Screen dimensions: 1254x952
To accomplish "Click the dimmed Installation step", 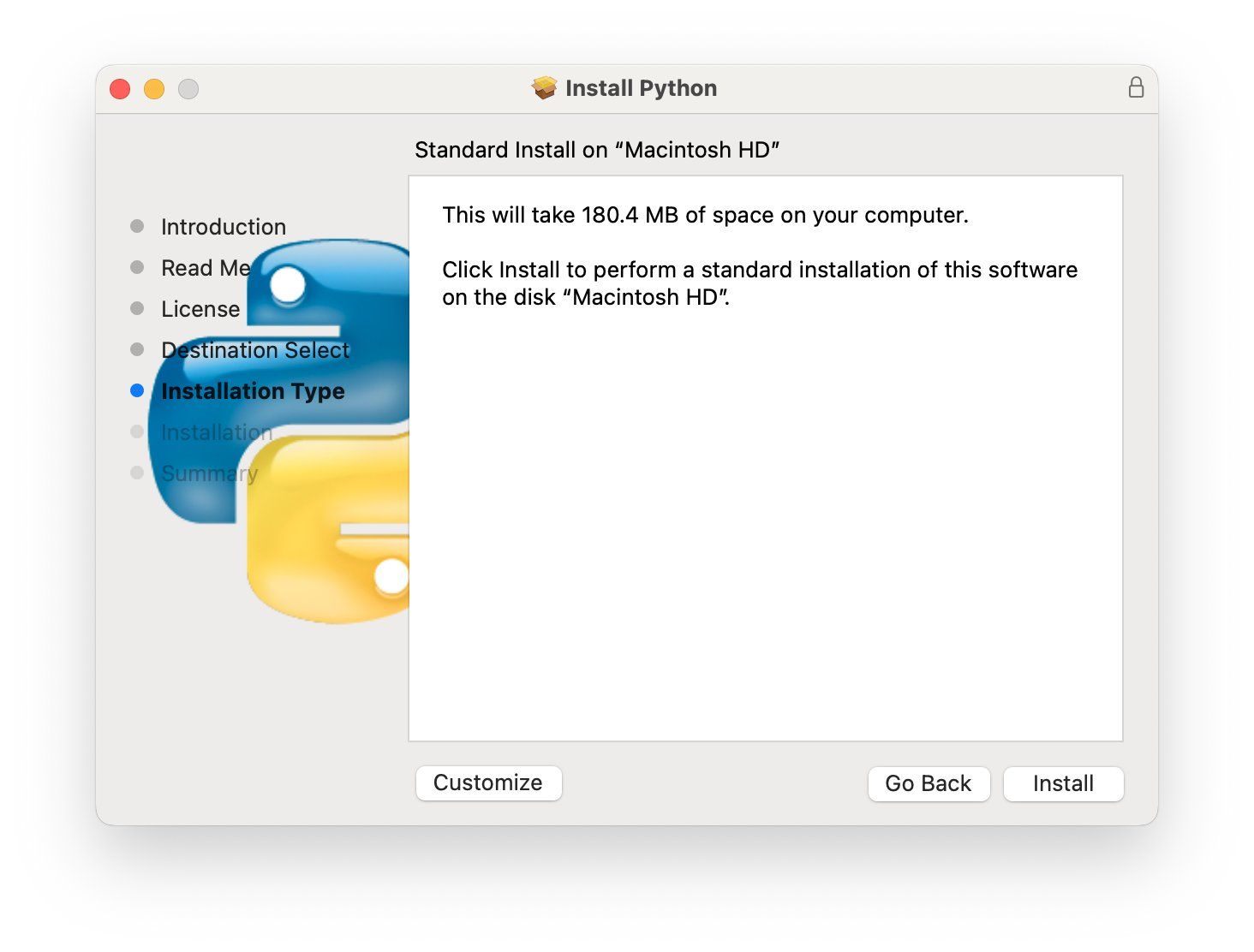I will (217, 432).
